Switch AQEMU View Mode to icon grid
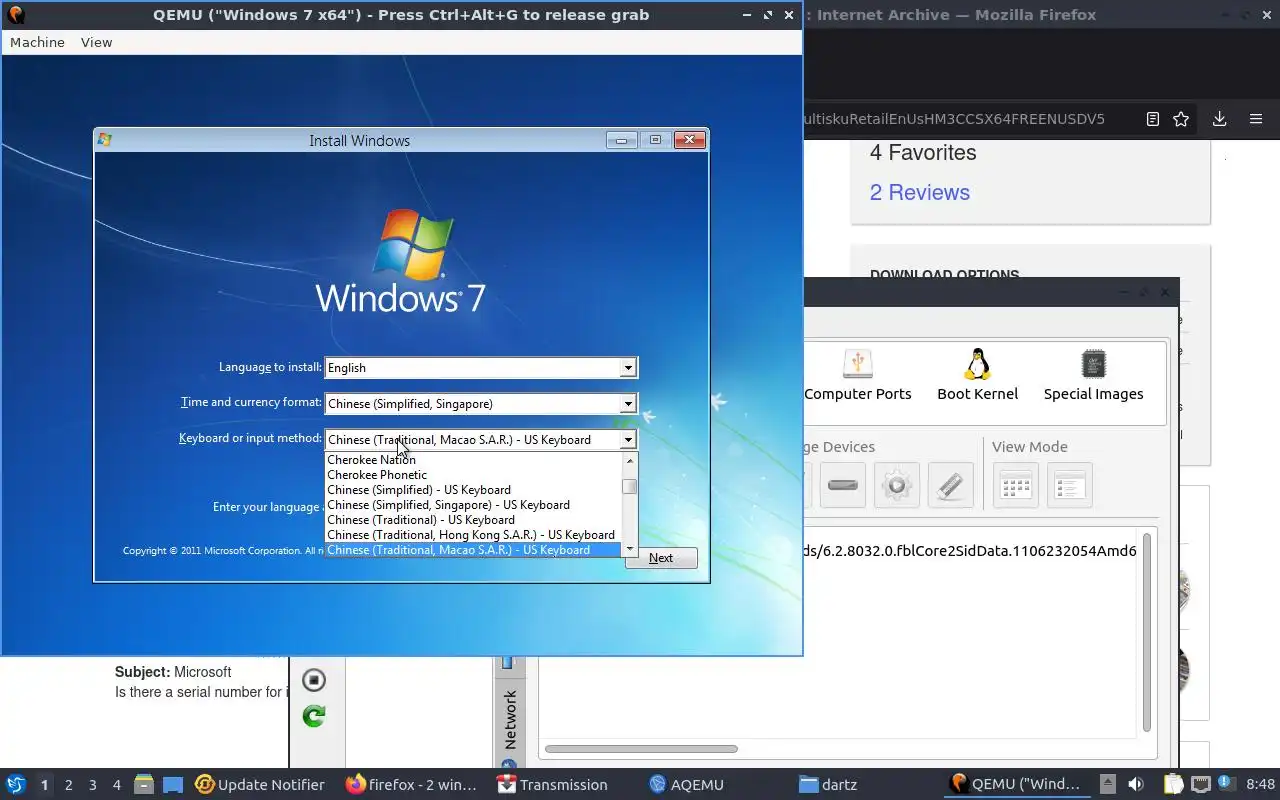Image resolution: width=1280 pixels, height=800 pixels. pyautogui.click(x=1016, y=486)
